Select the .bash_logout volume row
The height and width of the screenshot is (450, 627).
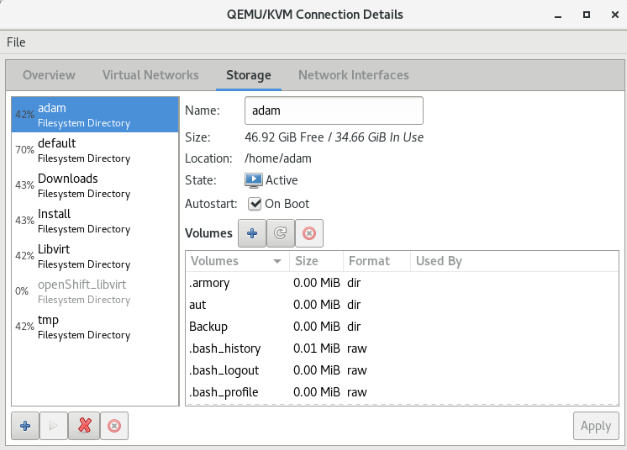point(402,370)
